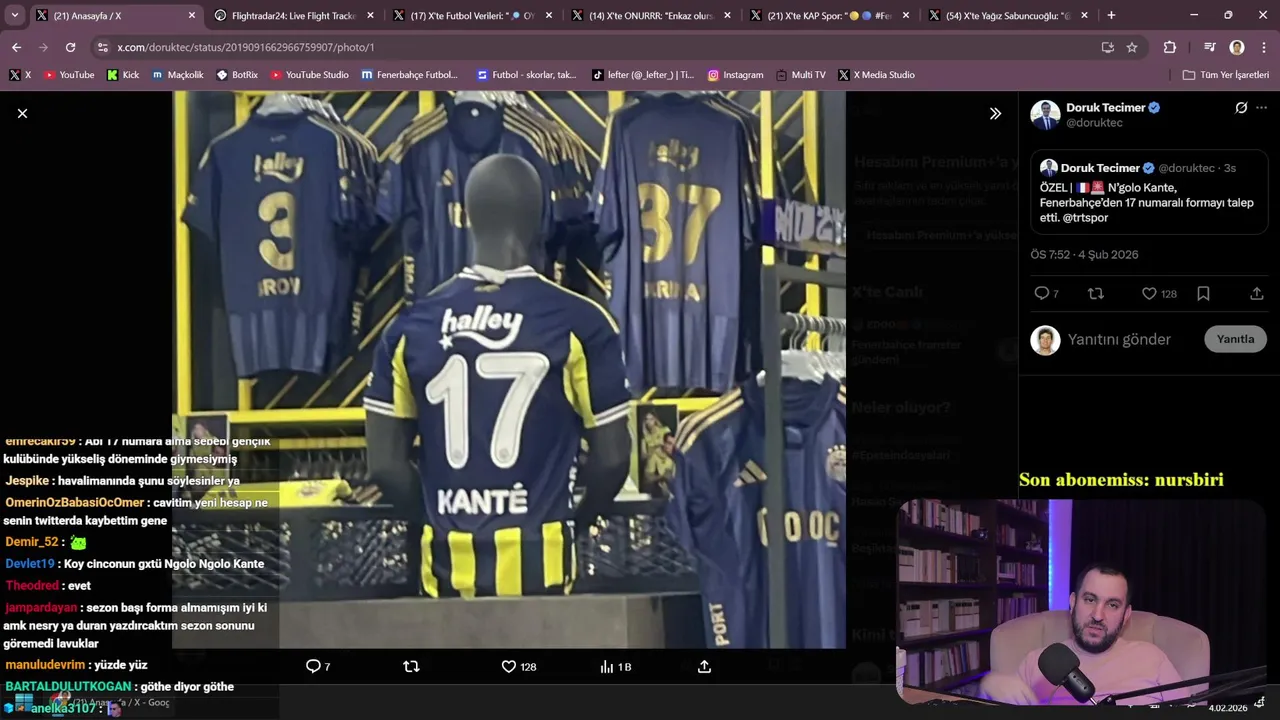Switch to the X'te Yağız Sabuncuoğlu tab
This screenshot has height=720, width=1280.
(x=1008, y=16)
